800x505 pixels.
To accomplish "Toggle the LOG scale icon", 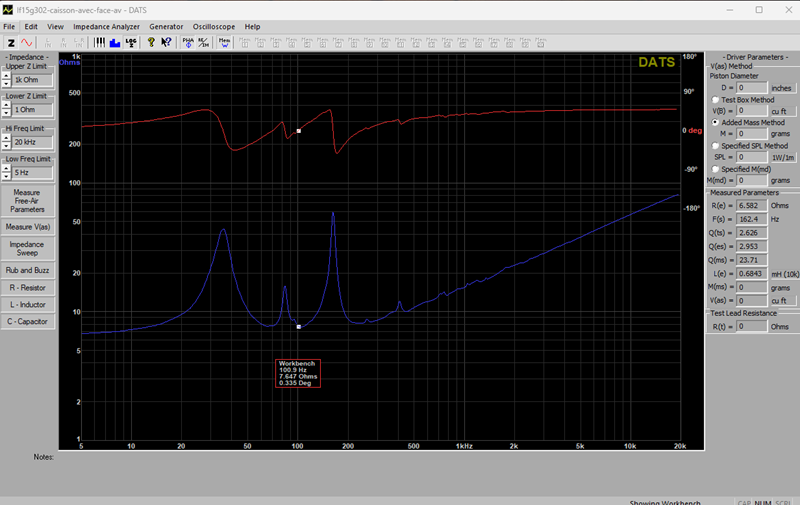I will point(131,43).
